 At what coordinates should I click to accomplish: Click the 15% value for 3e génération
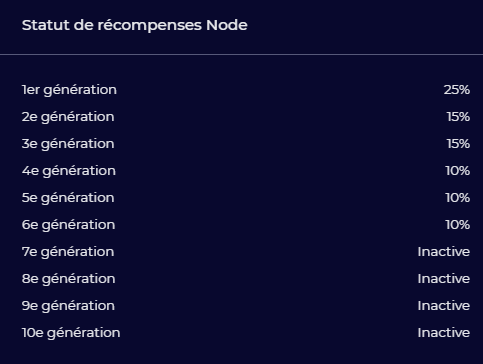[x=458, y=144]
